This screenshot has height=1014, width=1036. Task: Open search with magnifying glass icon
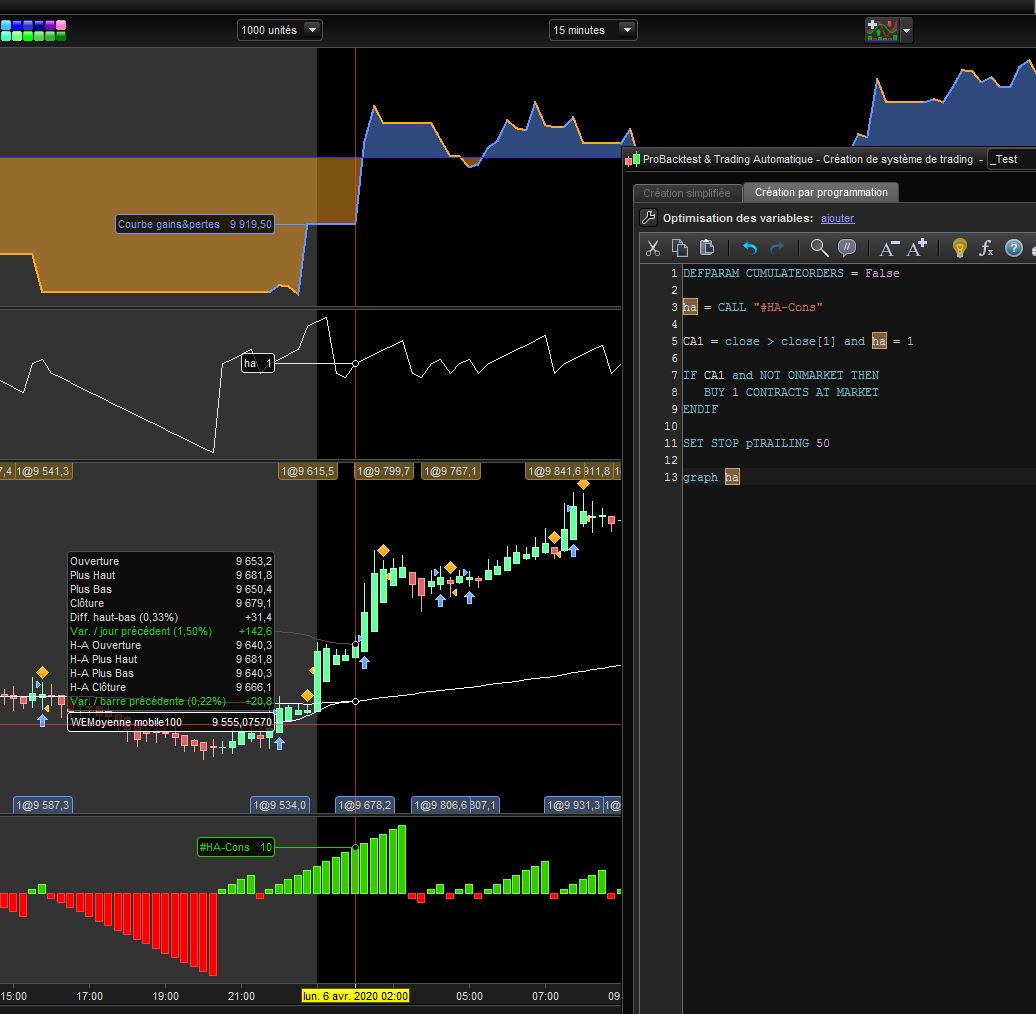tap(819, 248)
